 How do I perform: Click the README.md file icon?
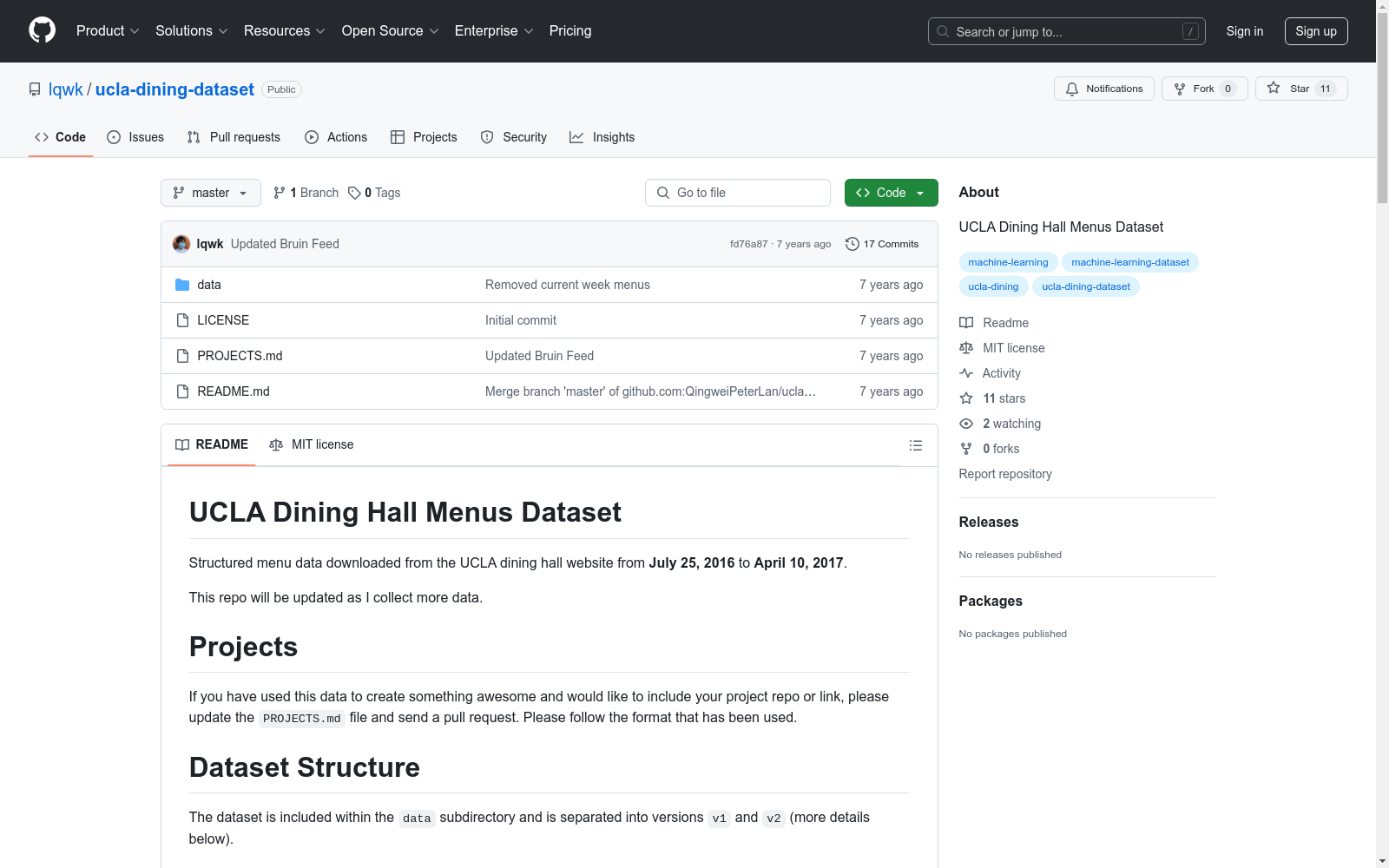(182, 391)
